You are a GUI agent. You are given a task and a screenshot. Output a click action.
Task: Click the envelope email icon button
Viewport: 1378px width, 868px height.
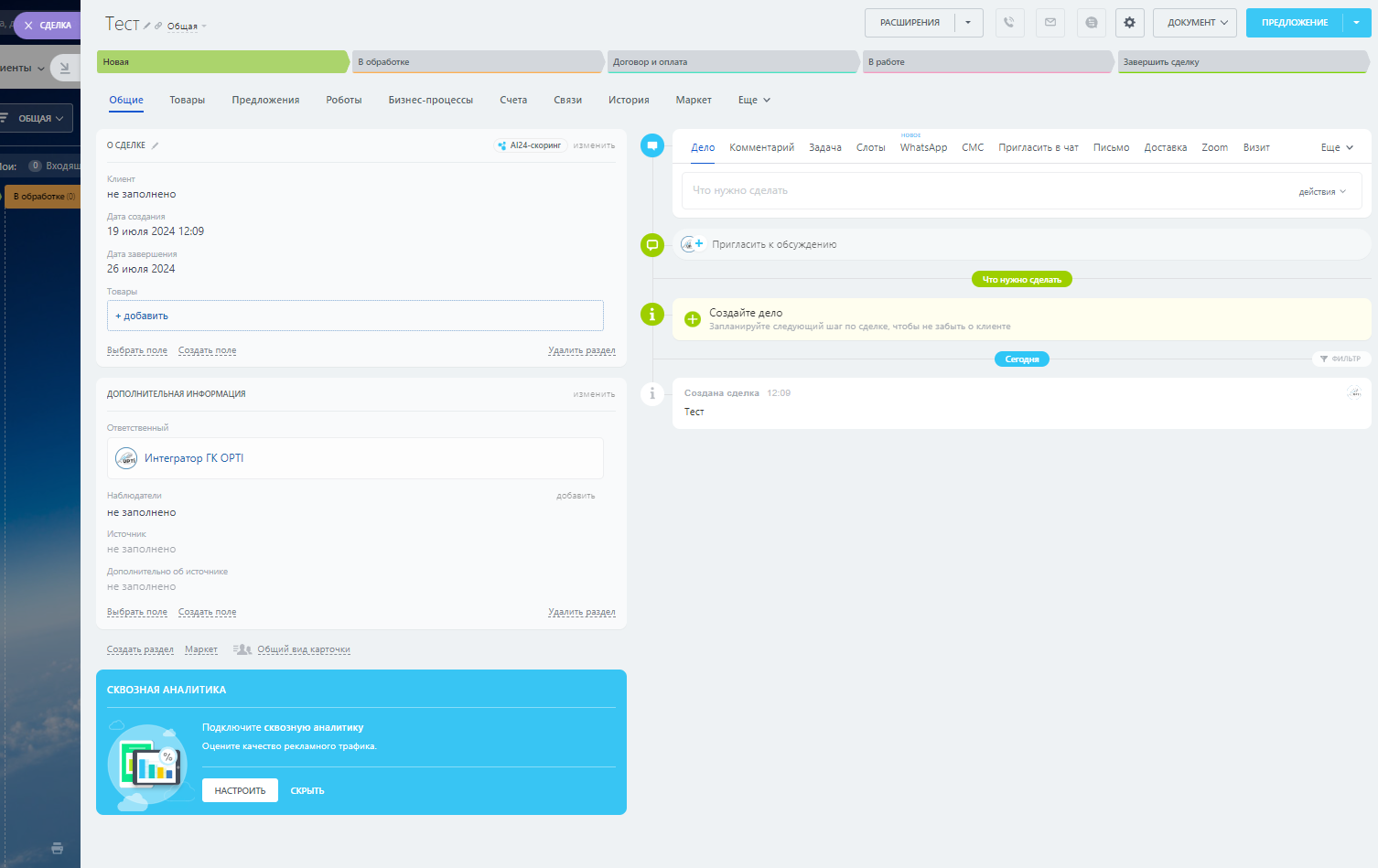click(x=1050, y=23)
